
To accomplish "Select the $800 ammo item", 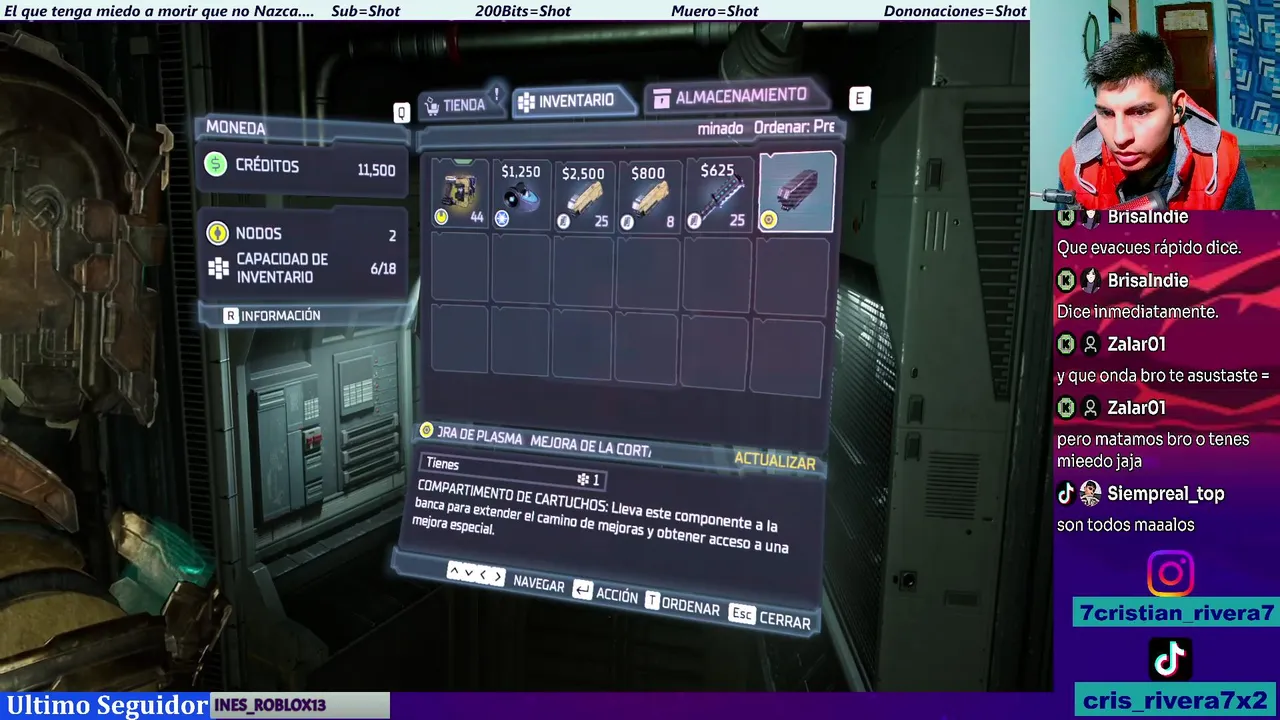I will 648,196.
